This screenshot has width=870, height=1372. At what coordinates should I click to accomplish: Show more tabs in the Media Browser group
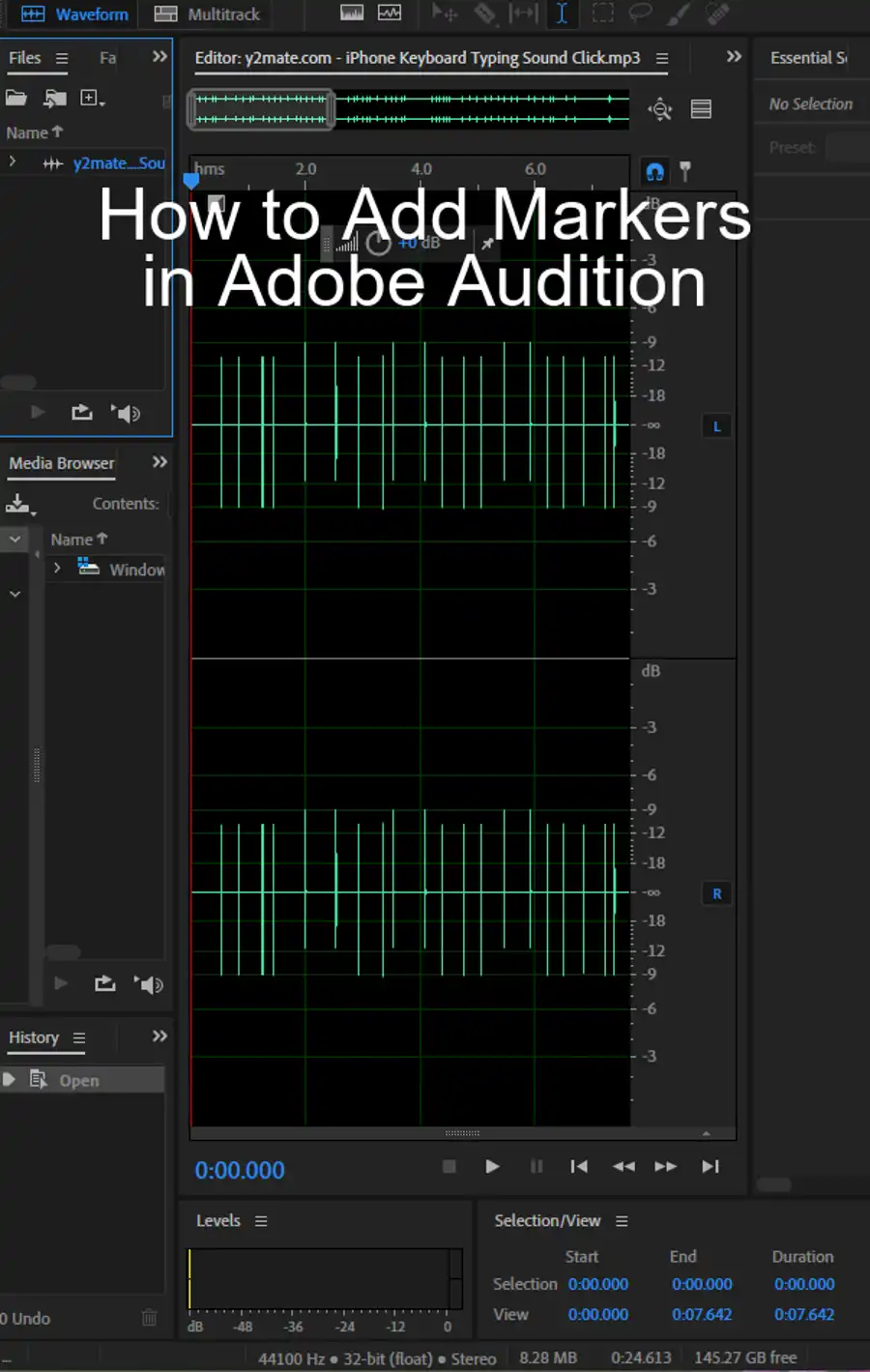click(159, 462)
